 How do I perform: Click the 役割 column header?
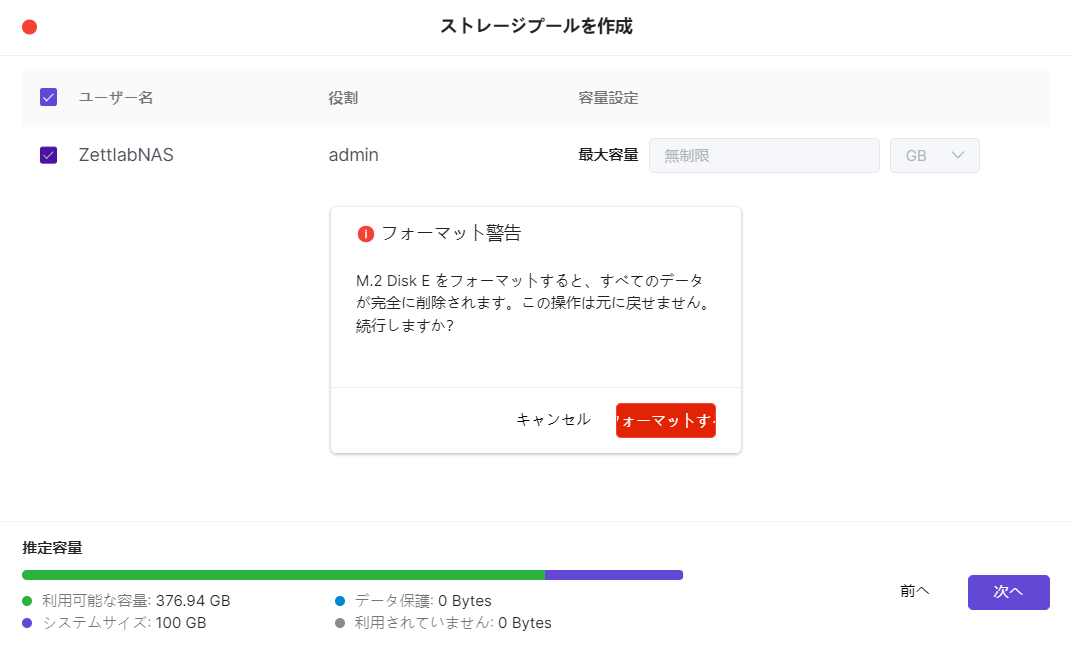[x=343, y=98]
